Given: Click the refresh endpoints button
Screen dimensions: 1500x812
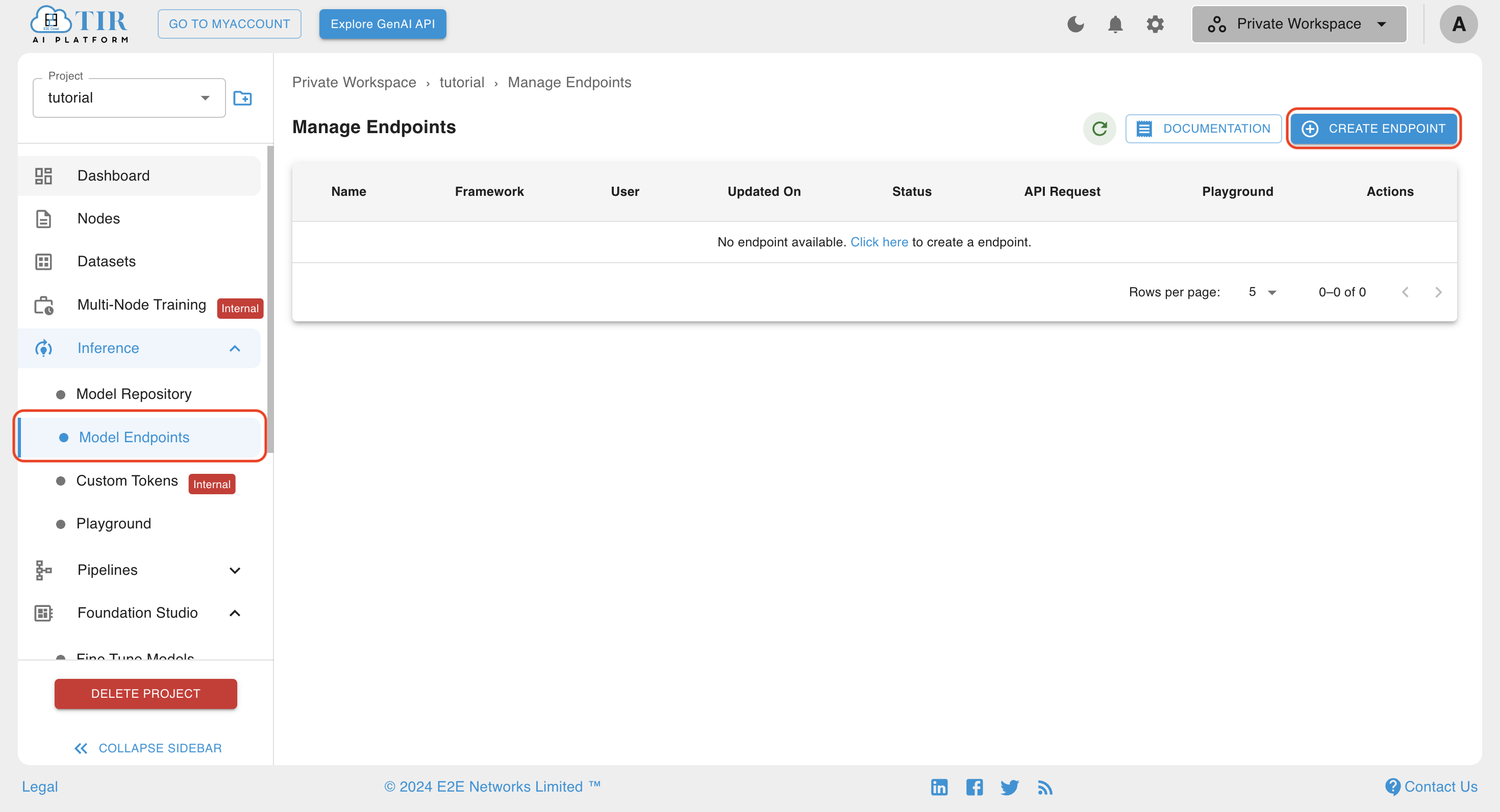Looking at the screenshot, I should (1099, 127).
